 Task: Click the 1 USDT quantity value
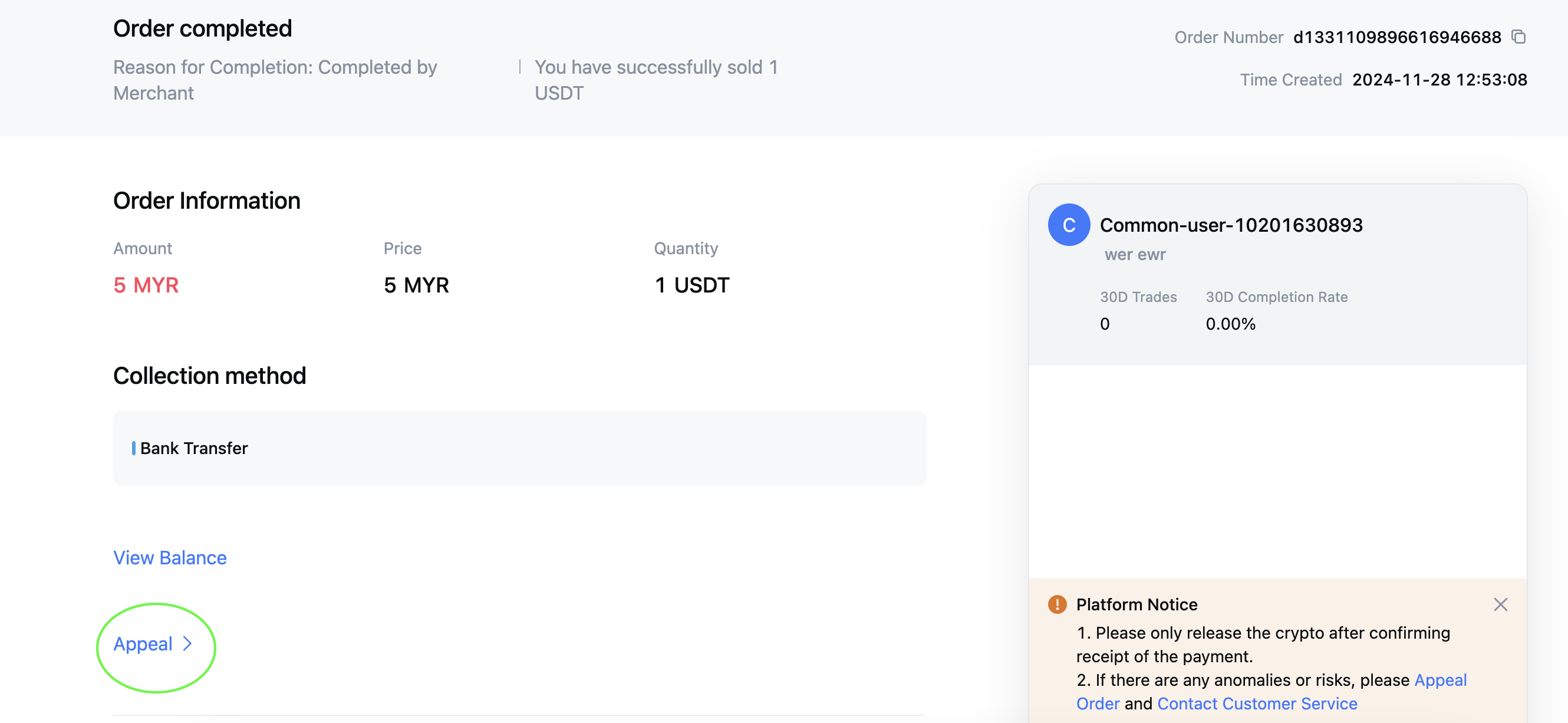coord(692,285)
